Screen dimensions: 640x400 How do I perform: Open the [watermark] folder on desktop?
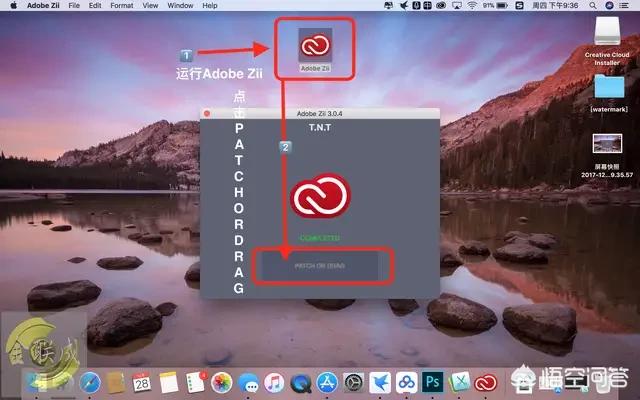[609, 87]
